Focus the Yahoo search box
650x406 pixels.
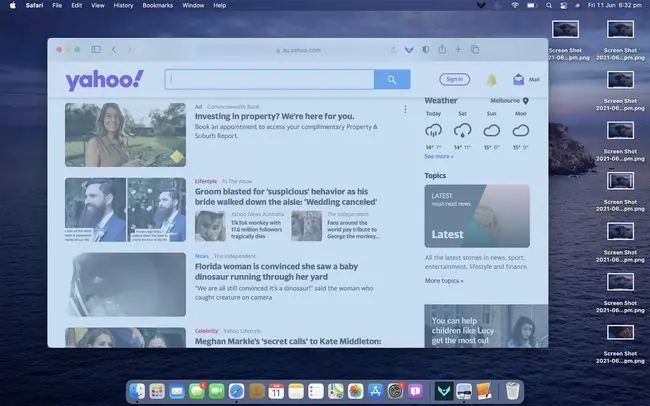(x=269, y=79)
